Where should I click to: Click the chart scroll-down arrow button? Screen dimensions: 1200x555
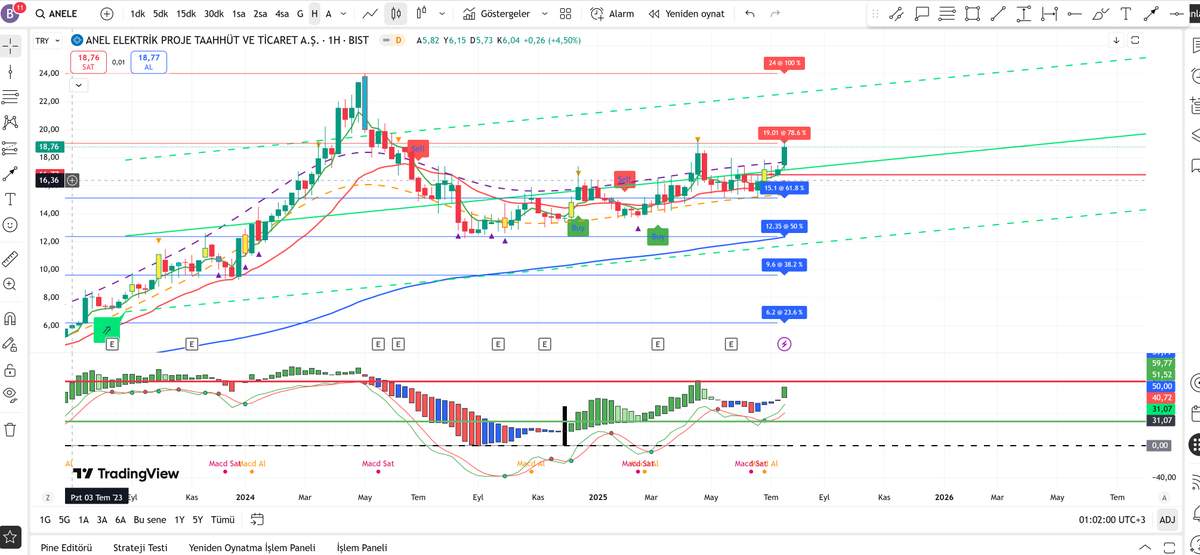(x=1116, y=40)
